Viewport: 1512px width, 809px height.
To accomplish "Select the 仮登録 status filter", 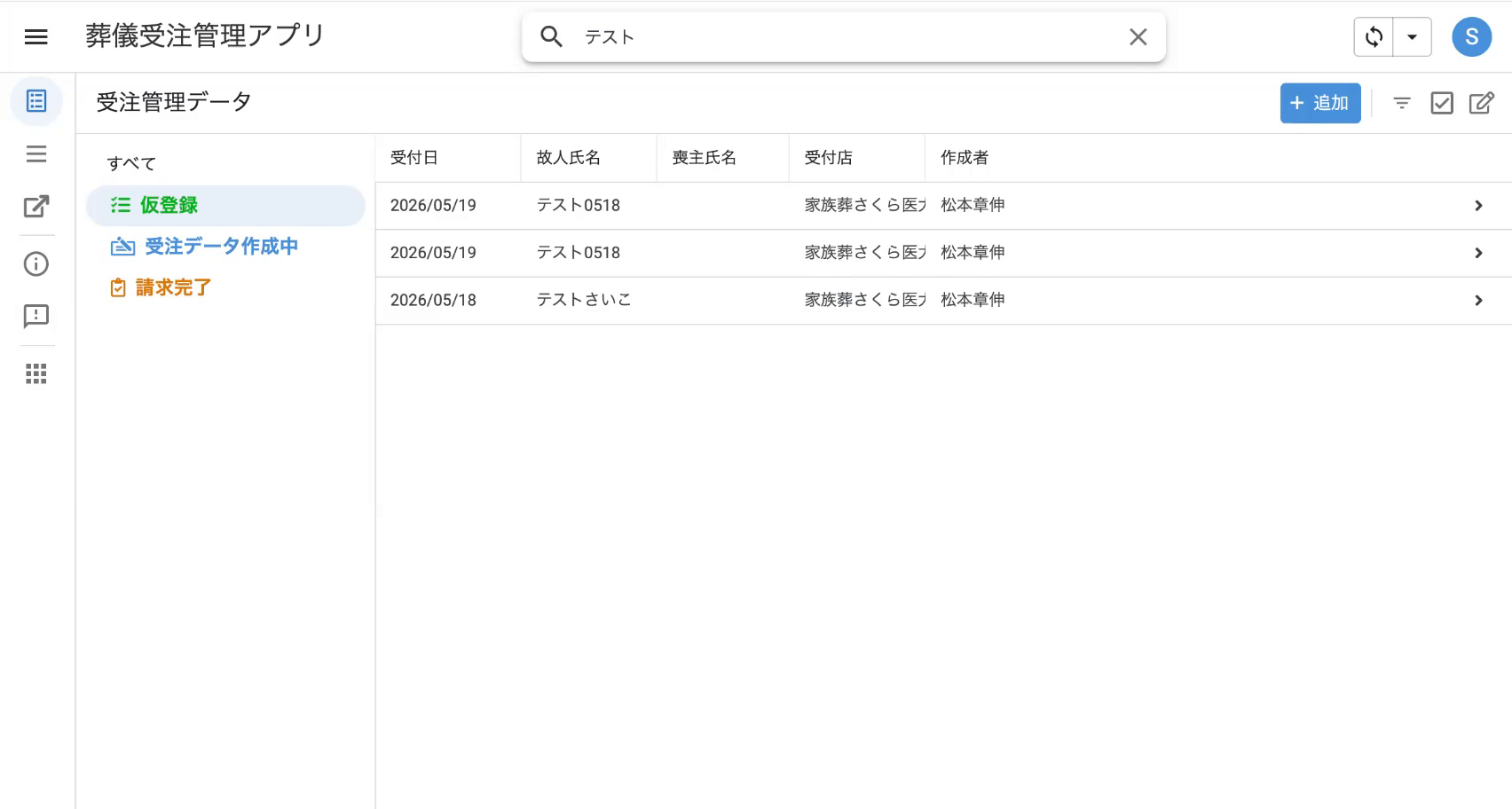I will click(225, 205).
